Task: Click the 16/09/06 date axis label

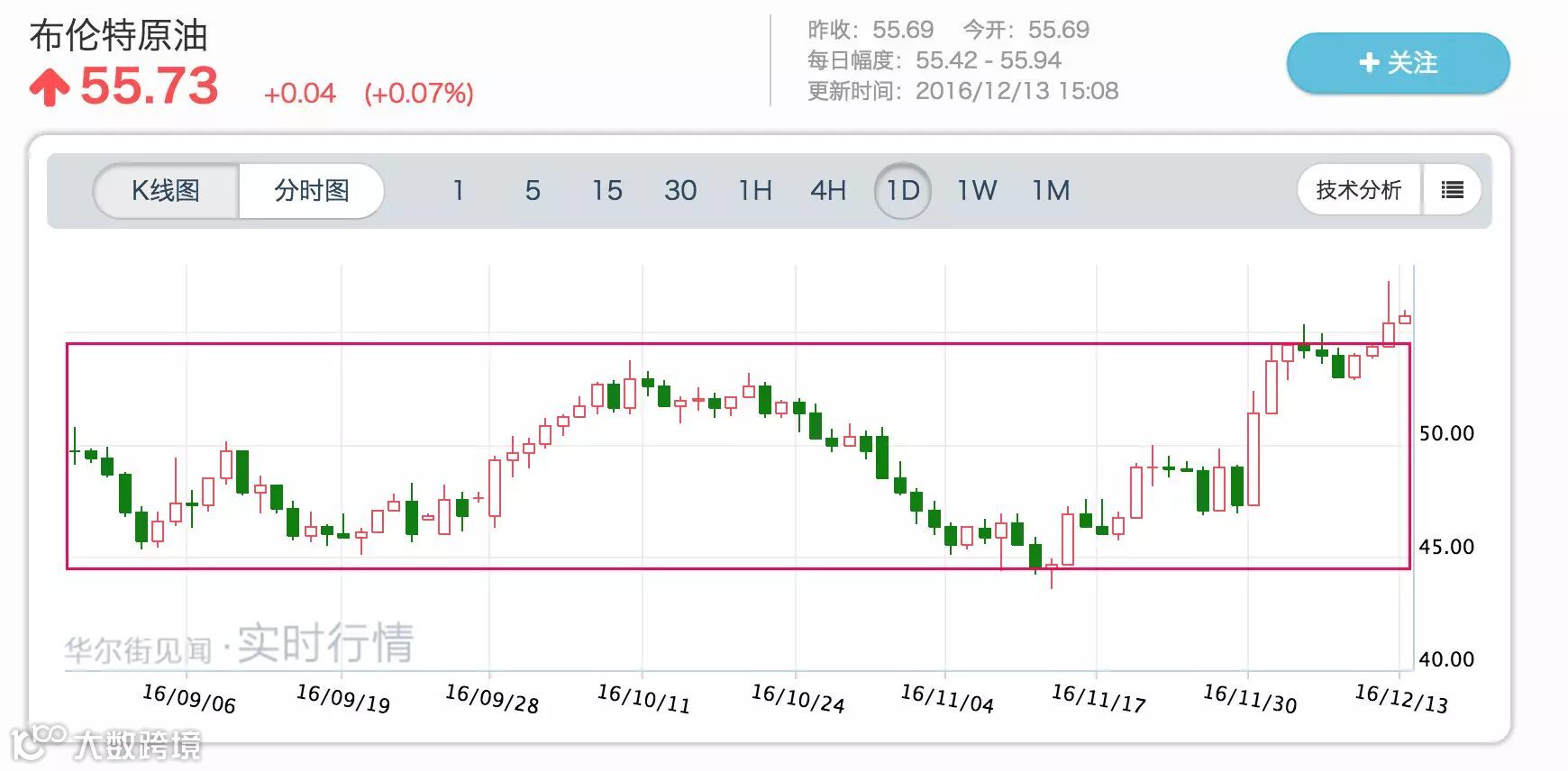Action: click(189, 698)
